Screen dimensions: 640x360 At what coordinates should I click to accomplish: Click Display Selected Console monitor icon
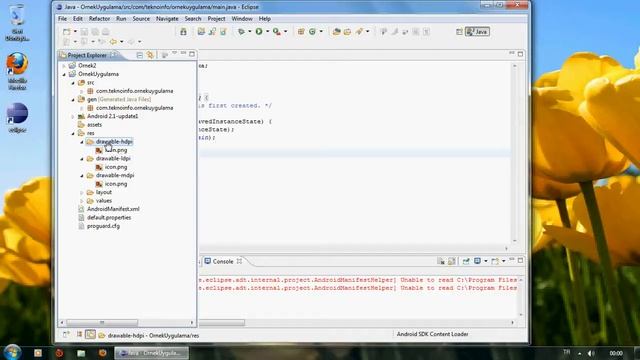coord(477,261)
